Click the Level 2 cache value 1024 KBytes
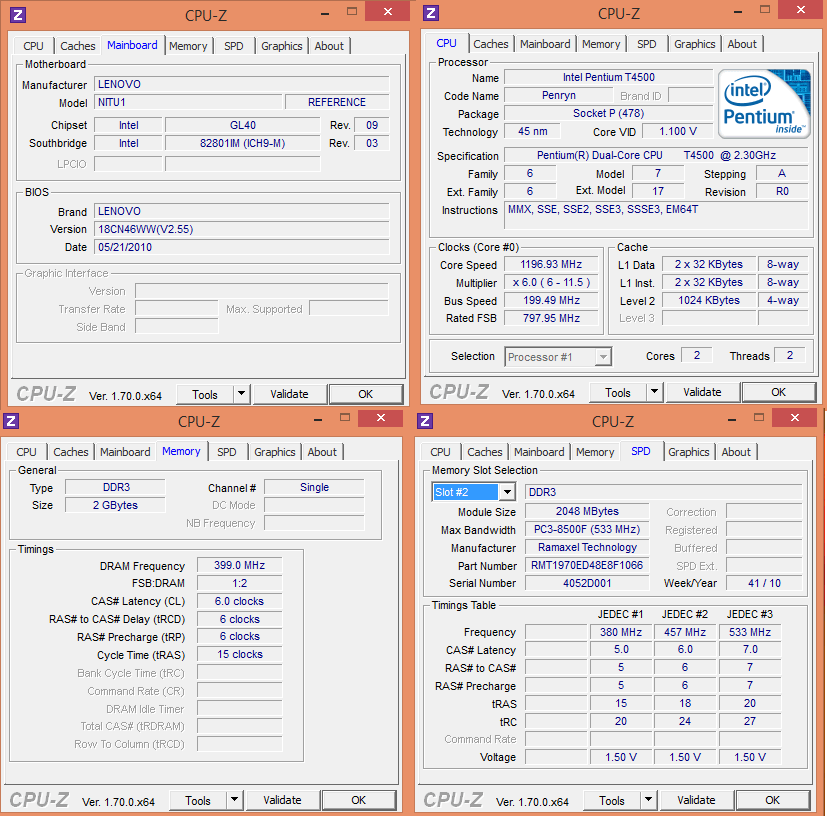The image size is (827, 816). (x=709, y=300)
